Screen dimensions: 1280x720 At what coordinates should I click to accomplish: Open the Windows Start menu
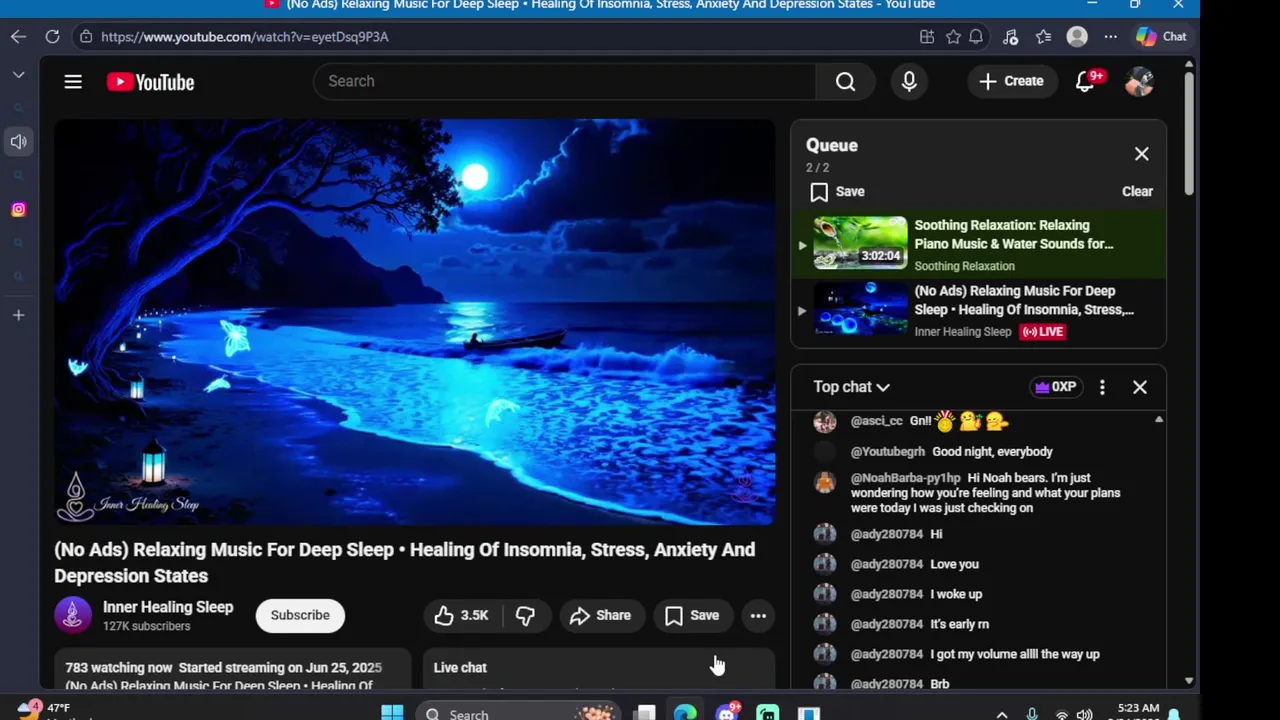pos(392,713)
